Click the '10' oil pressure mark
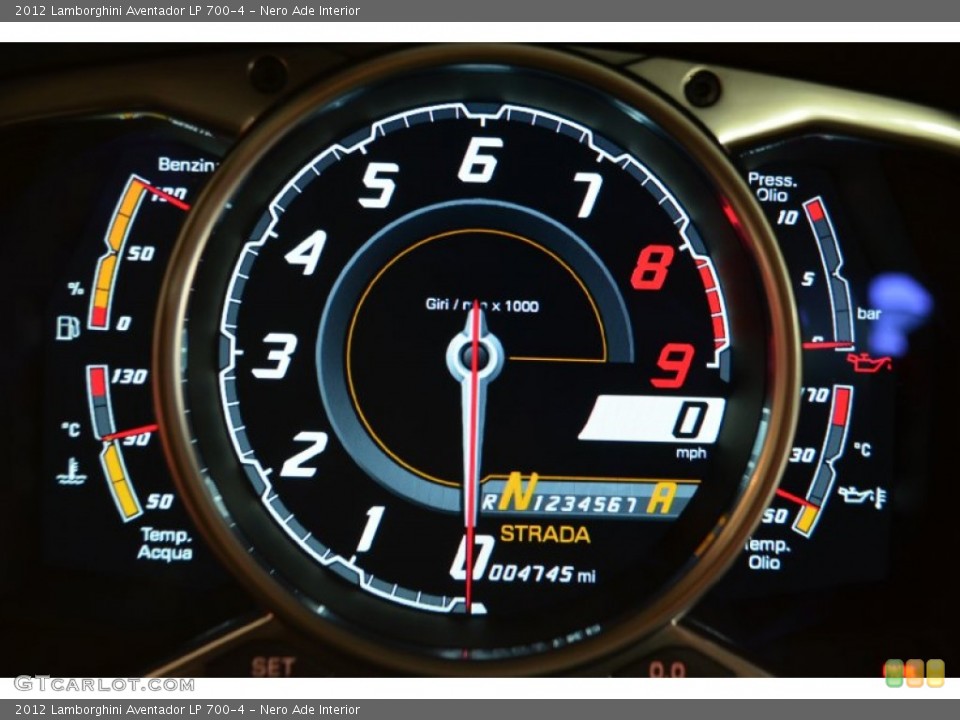Image resolution: width=960 pixels, height=720 pixels. [x=787, y=218]
